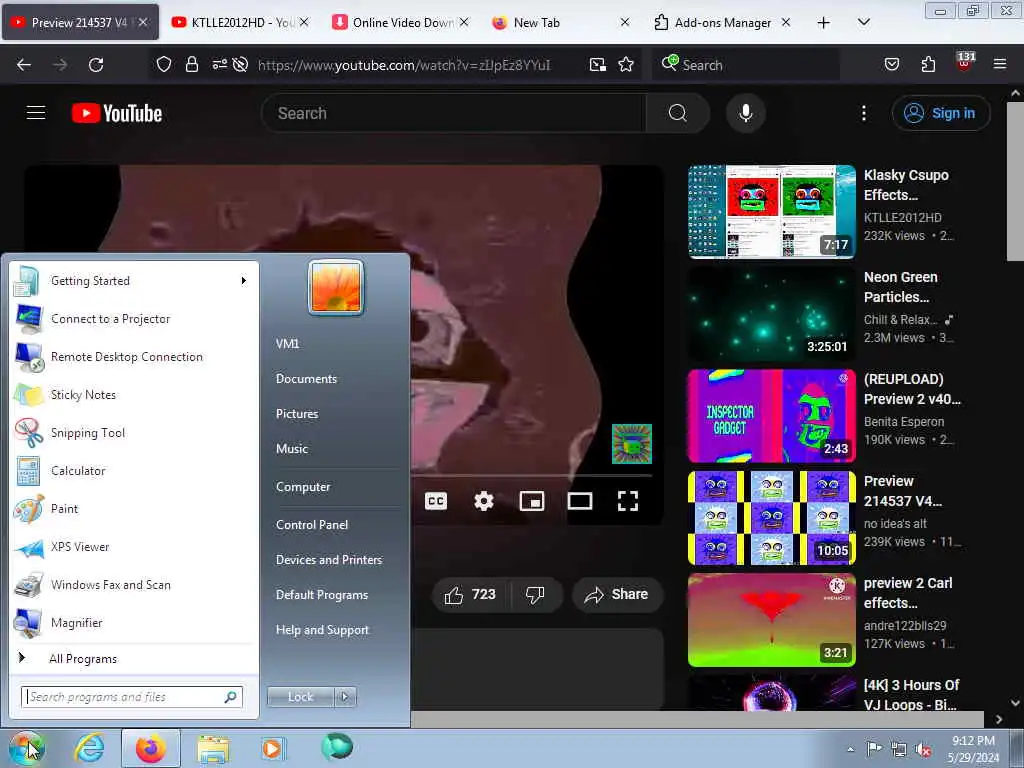Like the video with 723 likes

pyautogui.click(x=472, y=594)
